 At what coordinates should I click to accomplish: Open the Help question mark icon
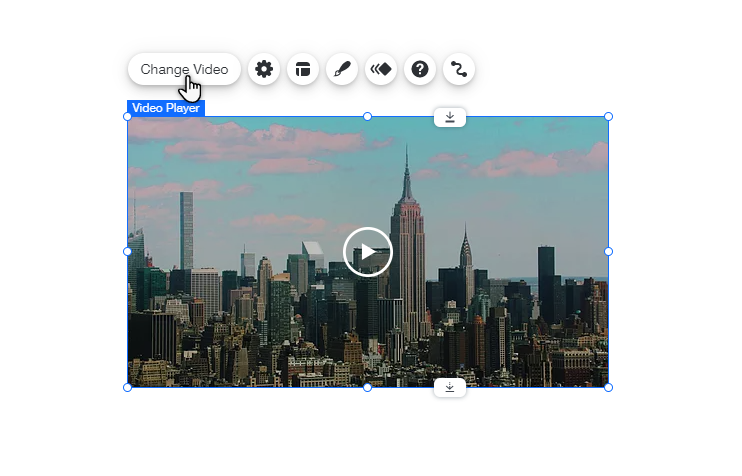tap(420, 69)
